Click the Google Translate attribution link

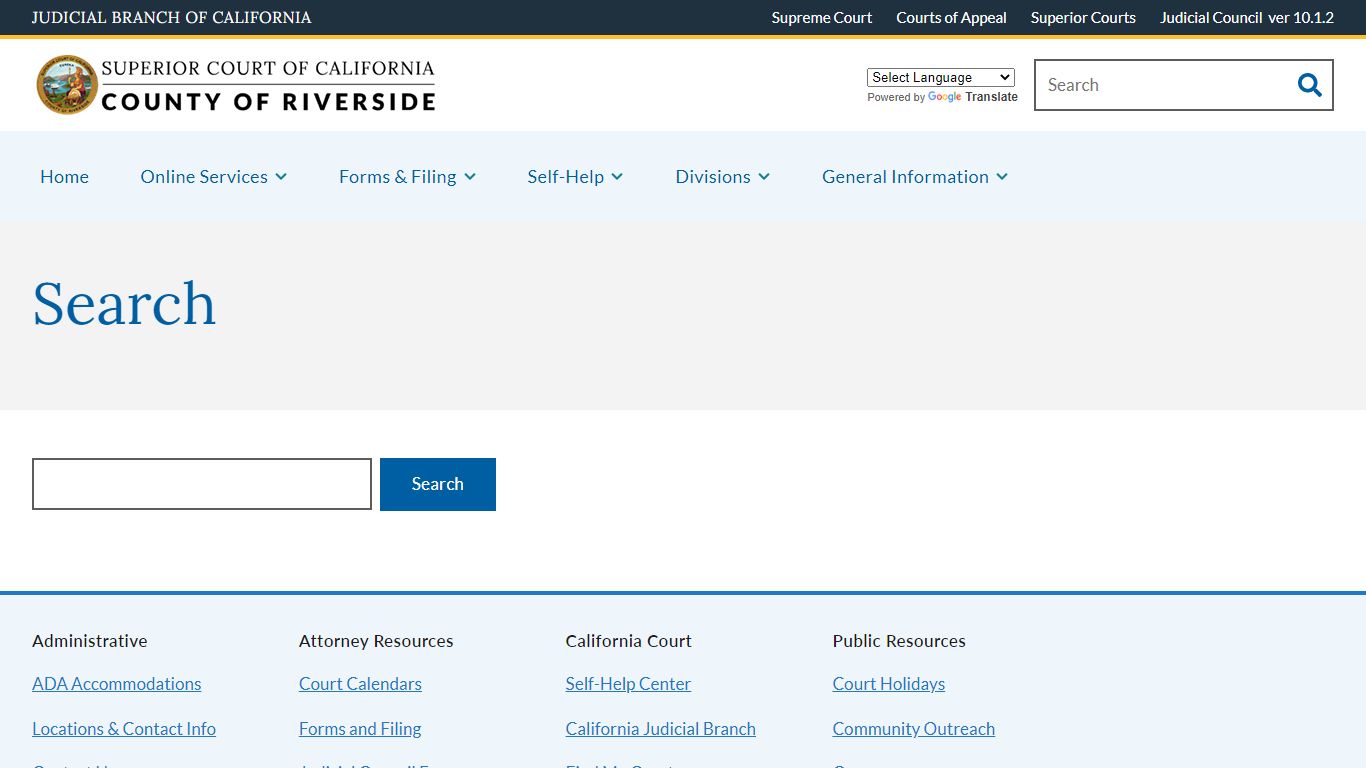tap(972, 97)
